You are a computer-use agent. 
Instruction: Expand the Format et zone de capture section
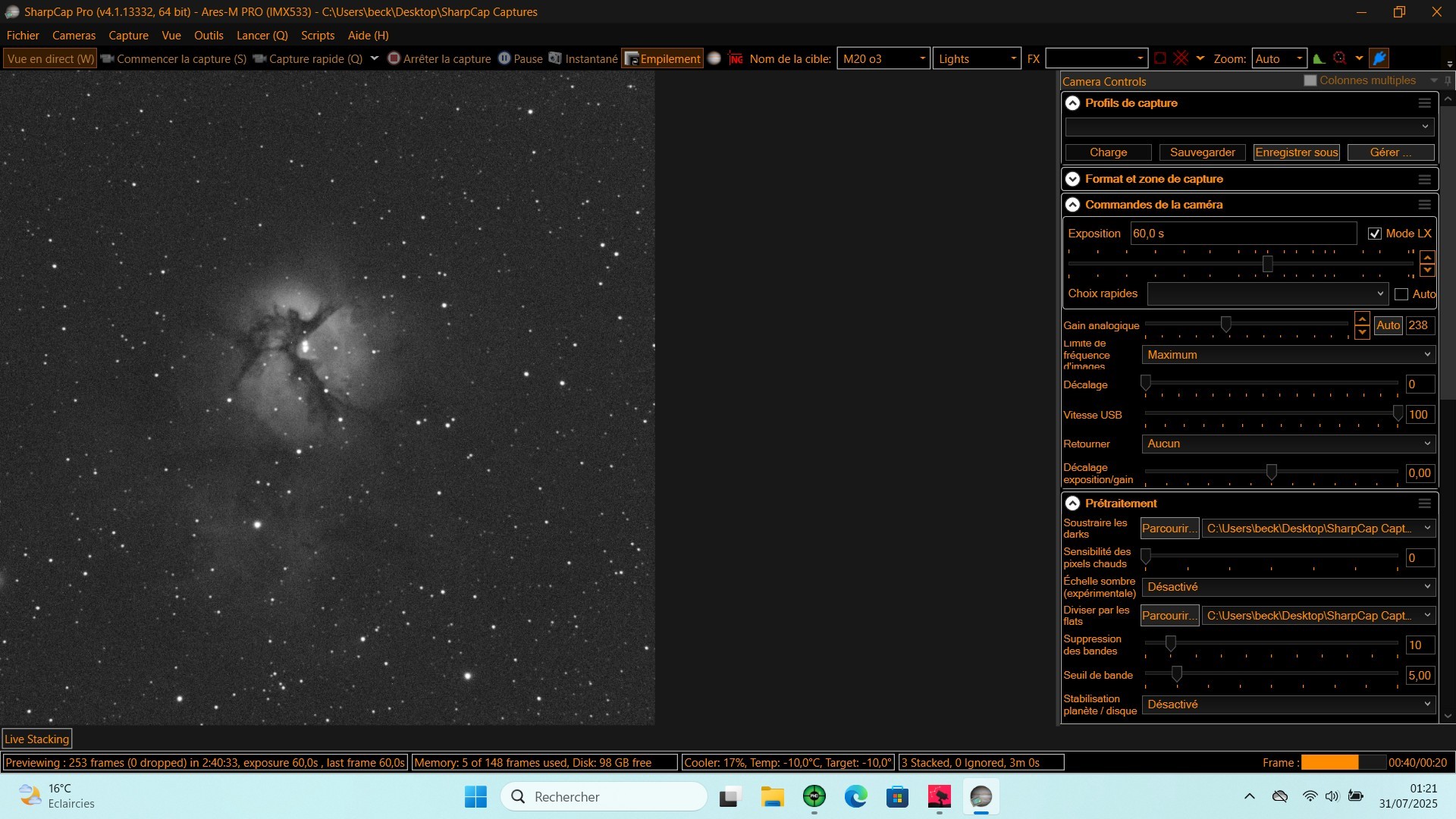click(1072, 179)
